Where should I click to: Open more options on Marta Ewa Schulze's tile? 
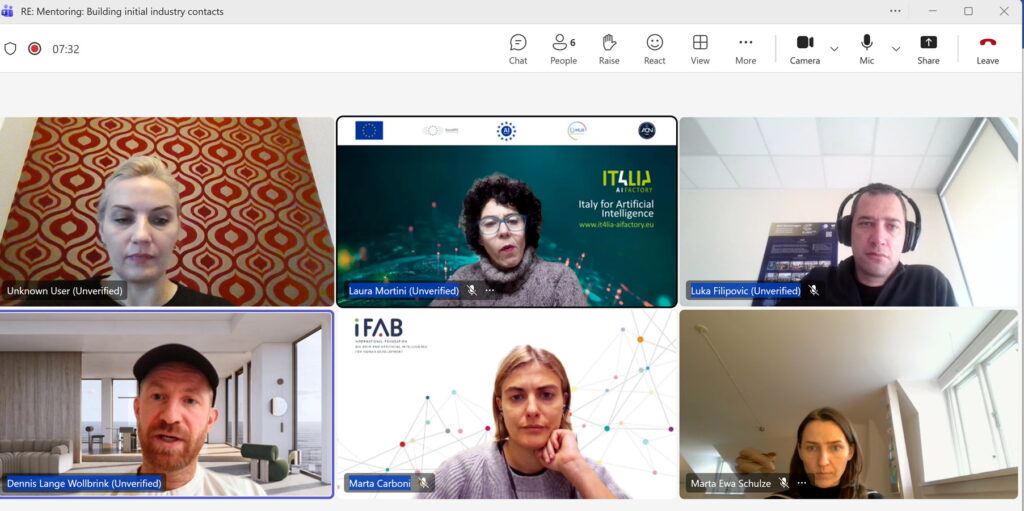(x=802, y=483)
